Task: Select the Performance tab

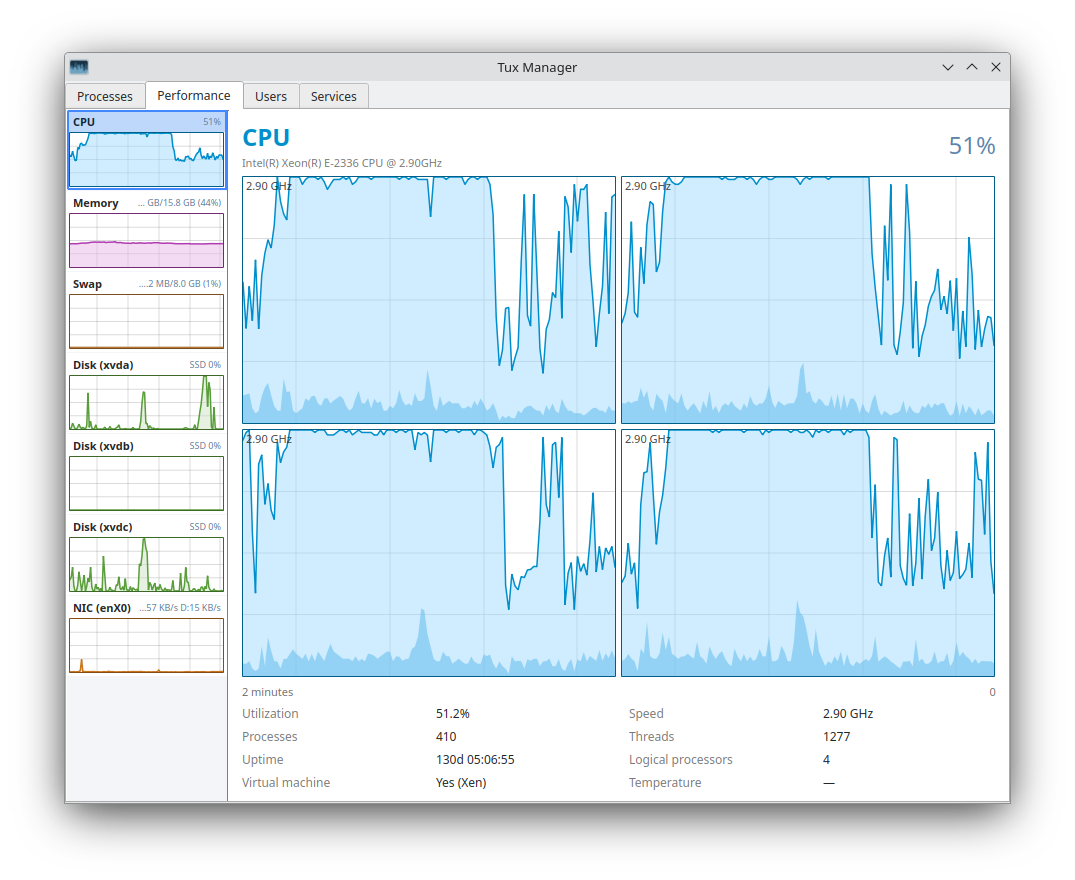Action: click(x=194, y=95)
